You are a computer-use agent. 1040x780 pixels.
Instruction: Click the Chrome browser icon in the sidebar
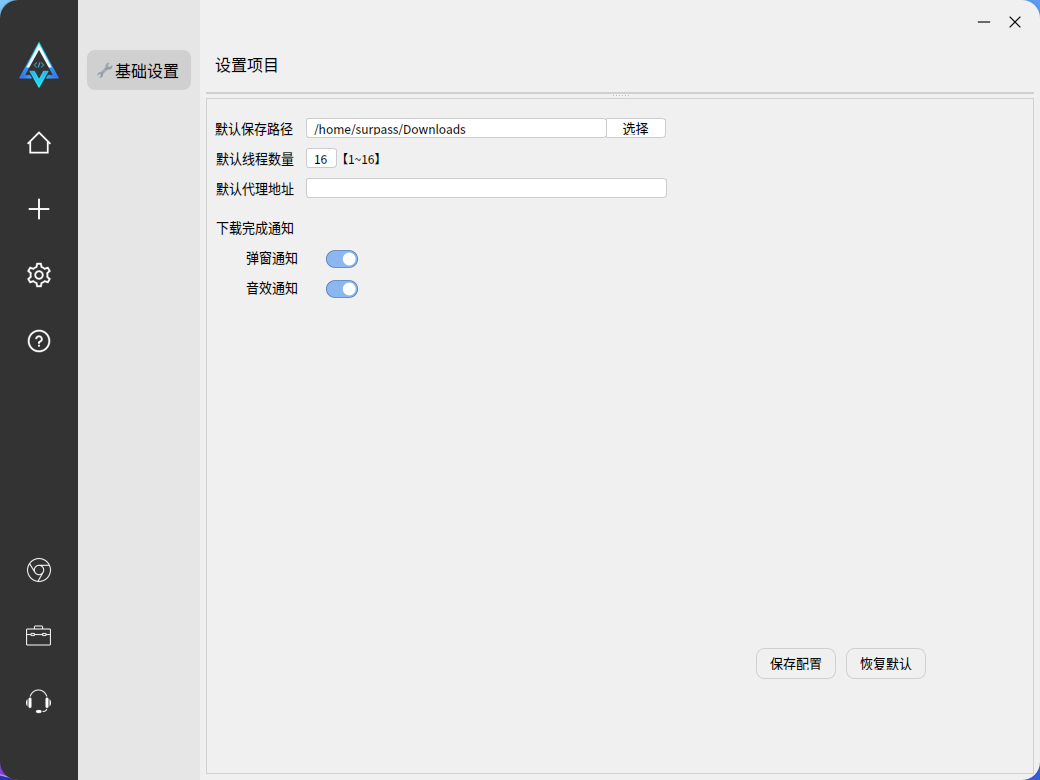[38, 570]
